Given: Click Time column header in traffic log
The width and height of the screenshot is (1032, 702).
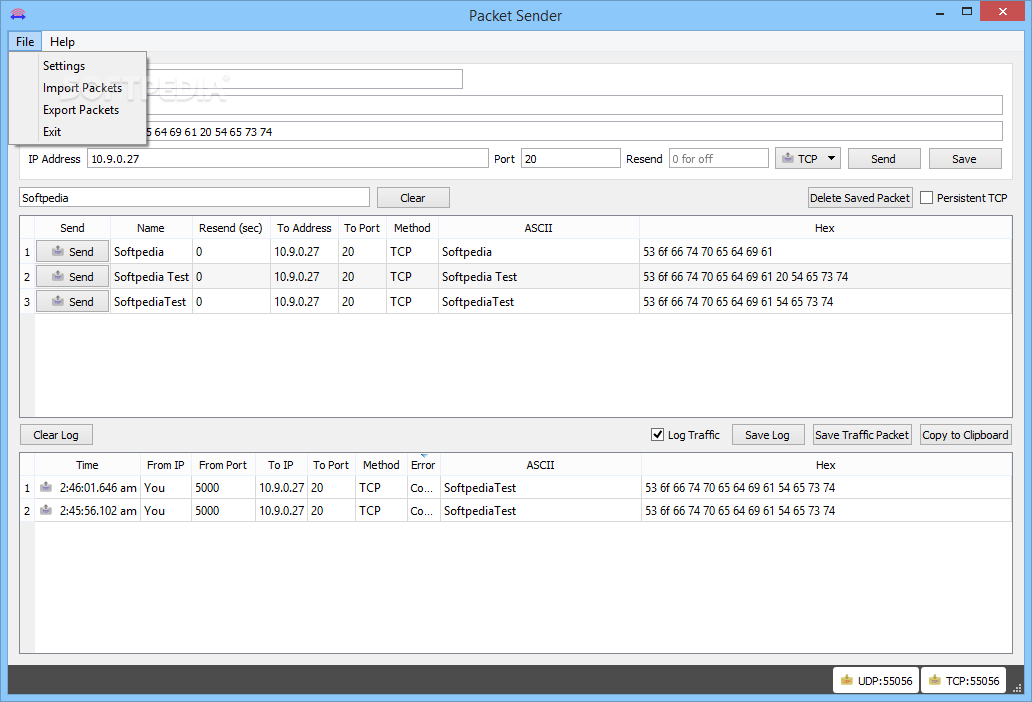Looking at the screenshot, I should click(x=87, y=464).
